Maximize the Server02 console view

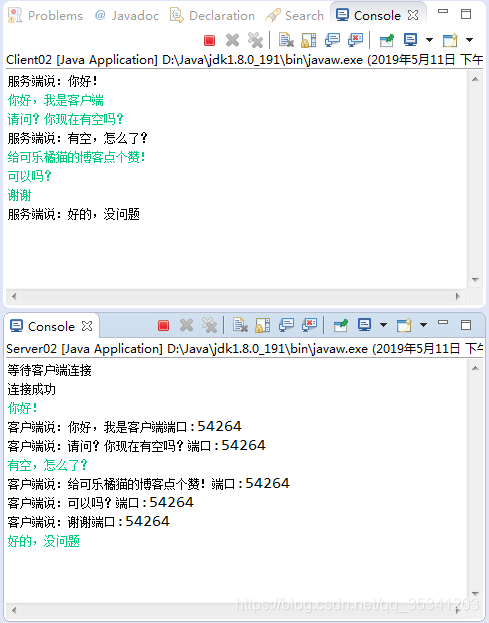tap(466, 325)
